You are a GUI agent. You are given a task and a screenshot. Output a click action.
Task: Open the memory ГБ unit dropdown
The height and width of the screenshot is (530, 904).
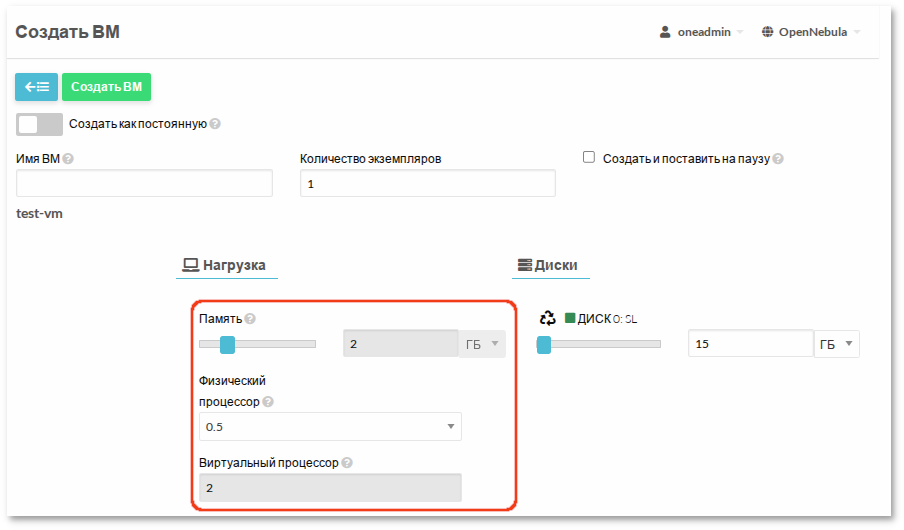pos(483,345)
